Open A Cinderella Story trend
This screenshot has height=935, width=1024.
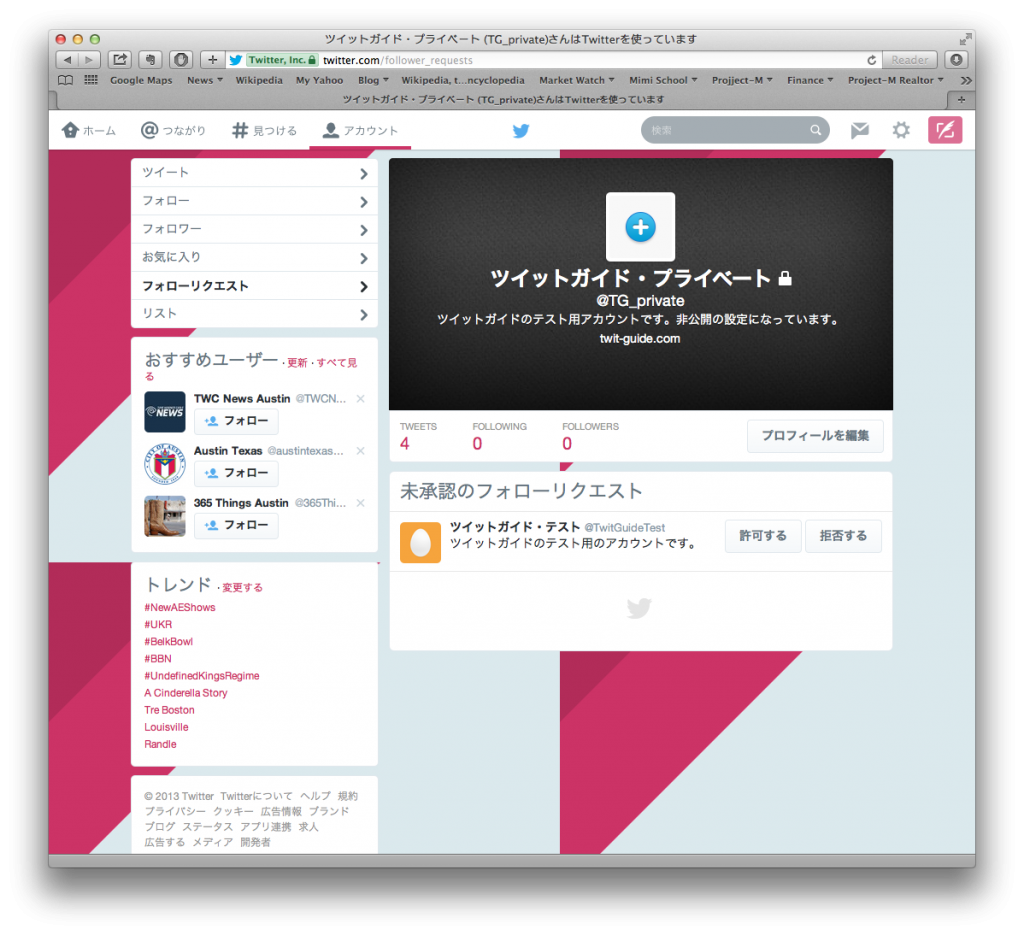[185, 693]
